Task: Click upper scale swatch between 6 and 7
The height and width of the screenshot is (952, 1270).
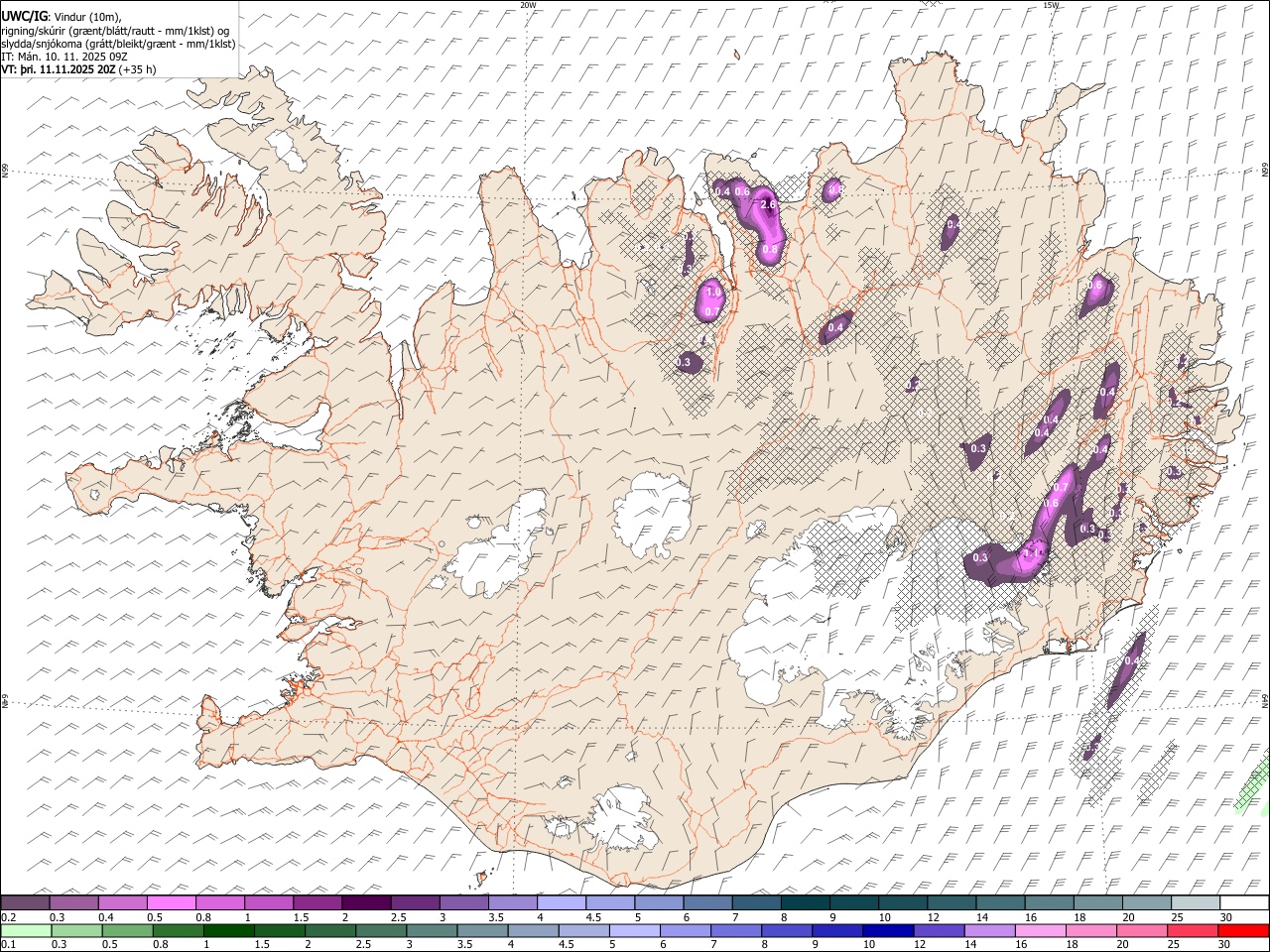Action: point(706,902)
